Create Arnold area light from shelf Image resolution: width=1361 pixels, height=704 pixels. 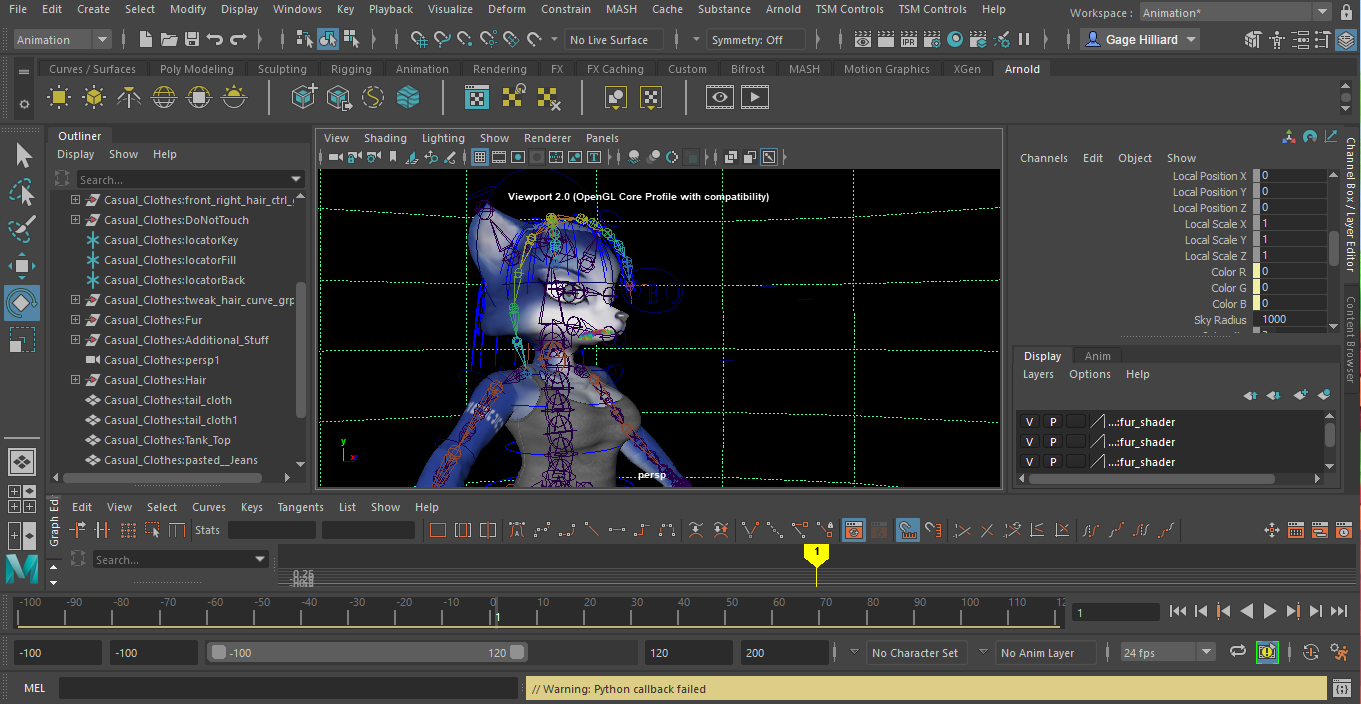59,97
